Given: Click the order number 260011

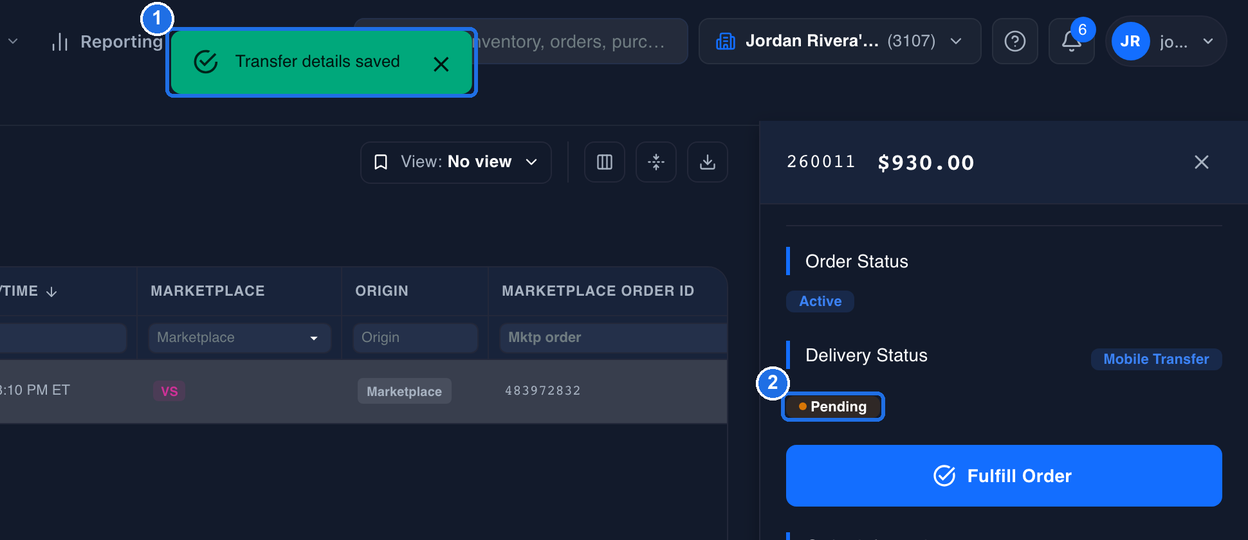Looking at the screenshot, I should click(x=821, y=162).
